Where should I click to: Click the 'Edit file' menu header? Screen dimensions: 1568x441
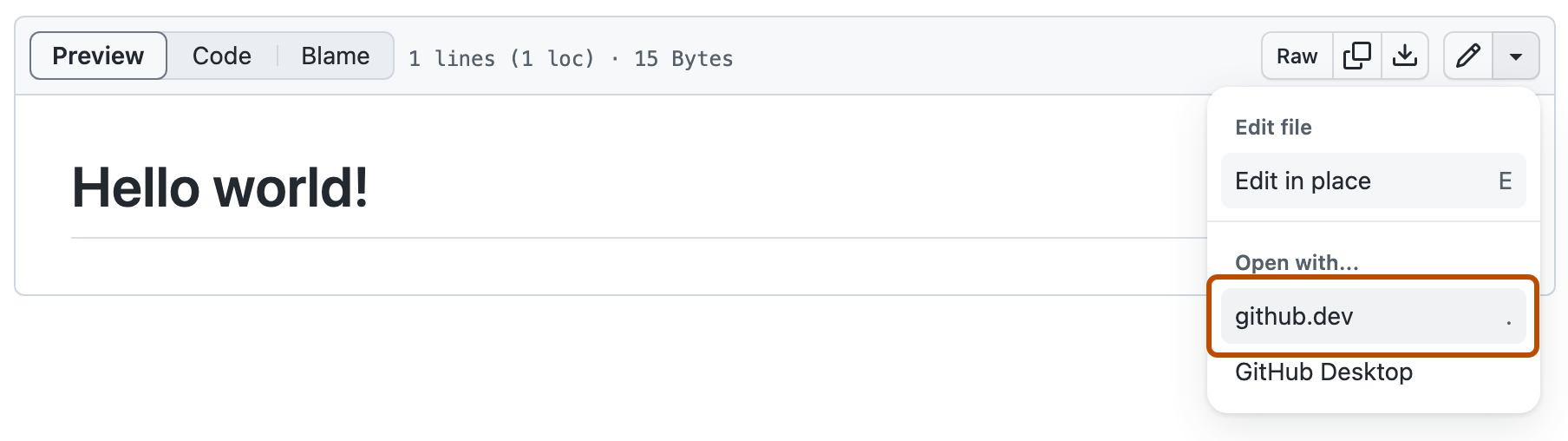(x=1273, y=128)
